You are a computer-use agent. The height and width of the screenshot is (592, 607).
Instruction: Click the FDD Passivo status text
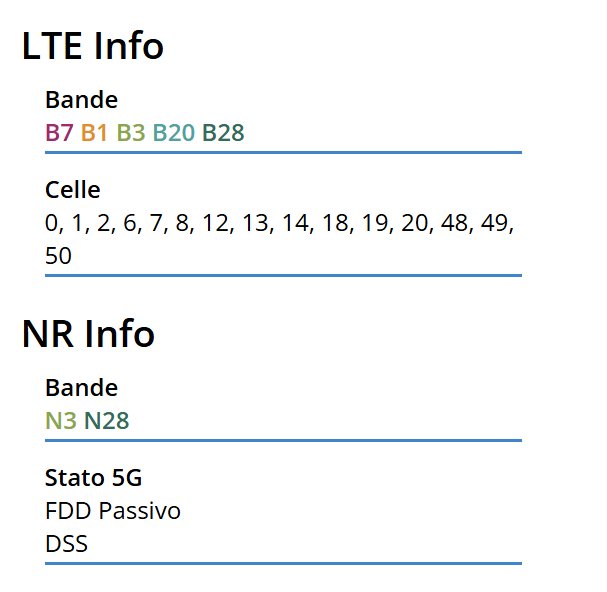click(x=113, y=512)
